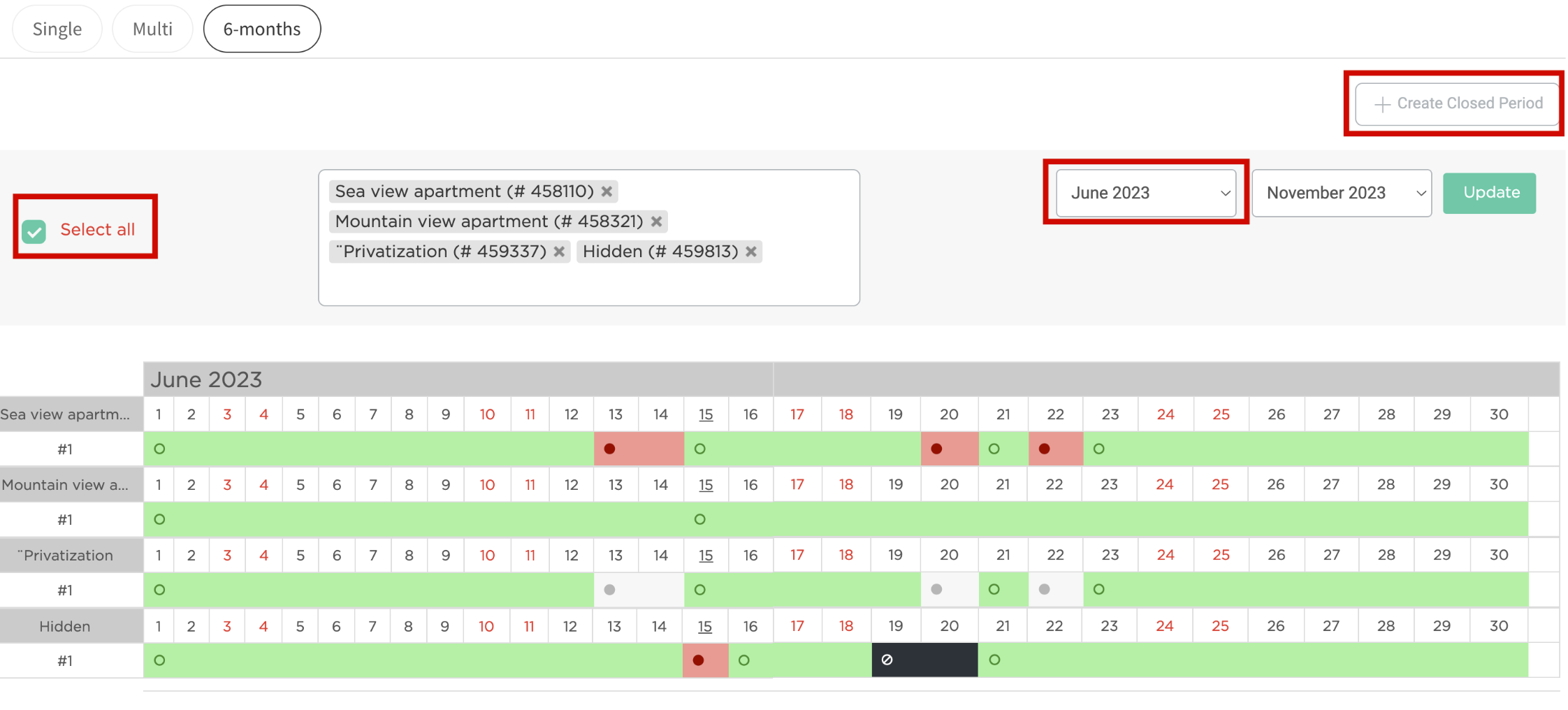This screenshot has height=710, width=1568.
Task: Remove Privatization tag
Action: click(x=559, y=252)
